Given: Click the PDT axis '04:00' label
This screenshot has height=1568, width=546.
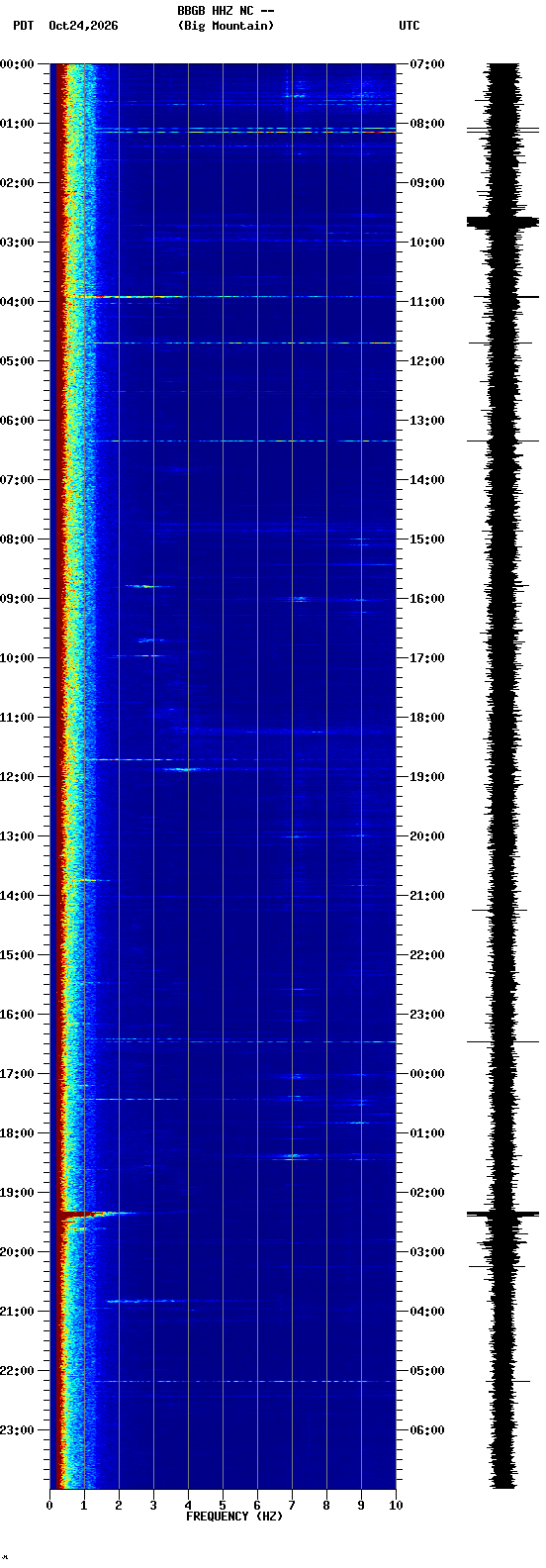Looking at the screenshot, I should 17,302.
